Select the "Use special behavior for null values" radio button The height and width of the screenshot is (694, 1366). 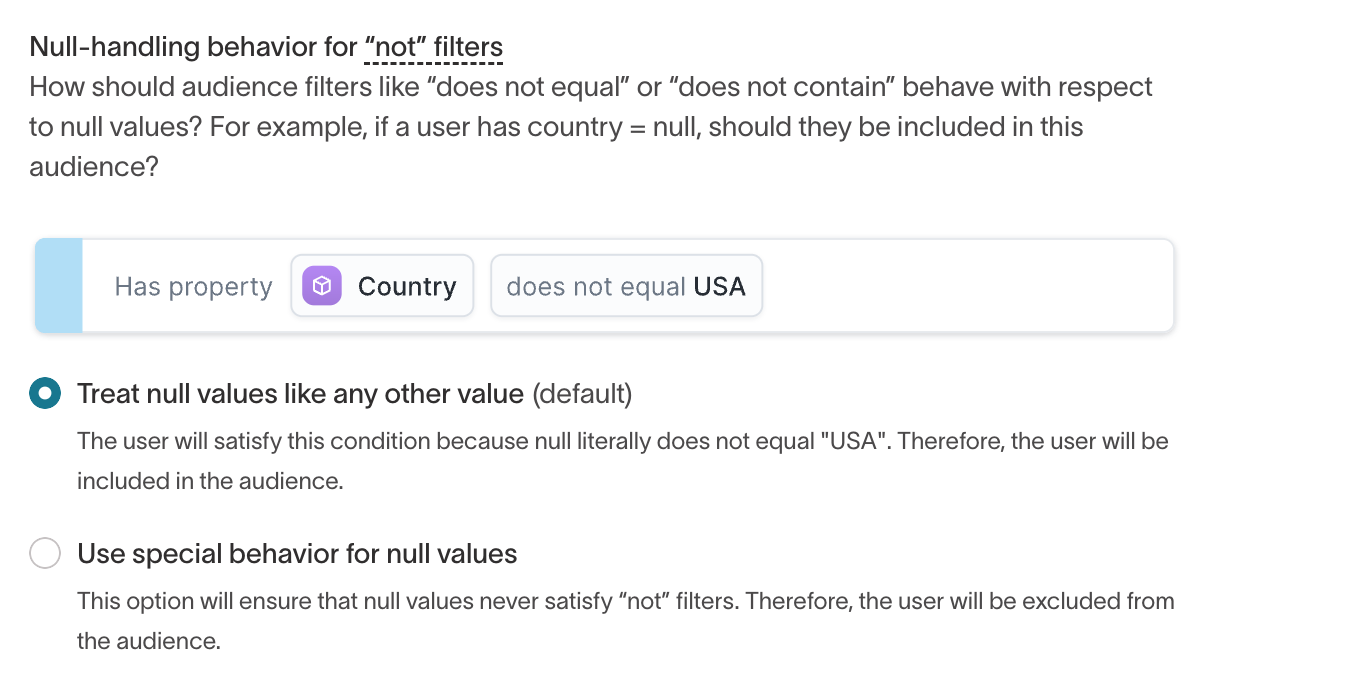pyautogui.click(x=45, y=553)
